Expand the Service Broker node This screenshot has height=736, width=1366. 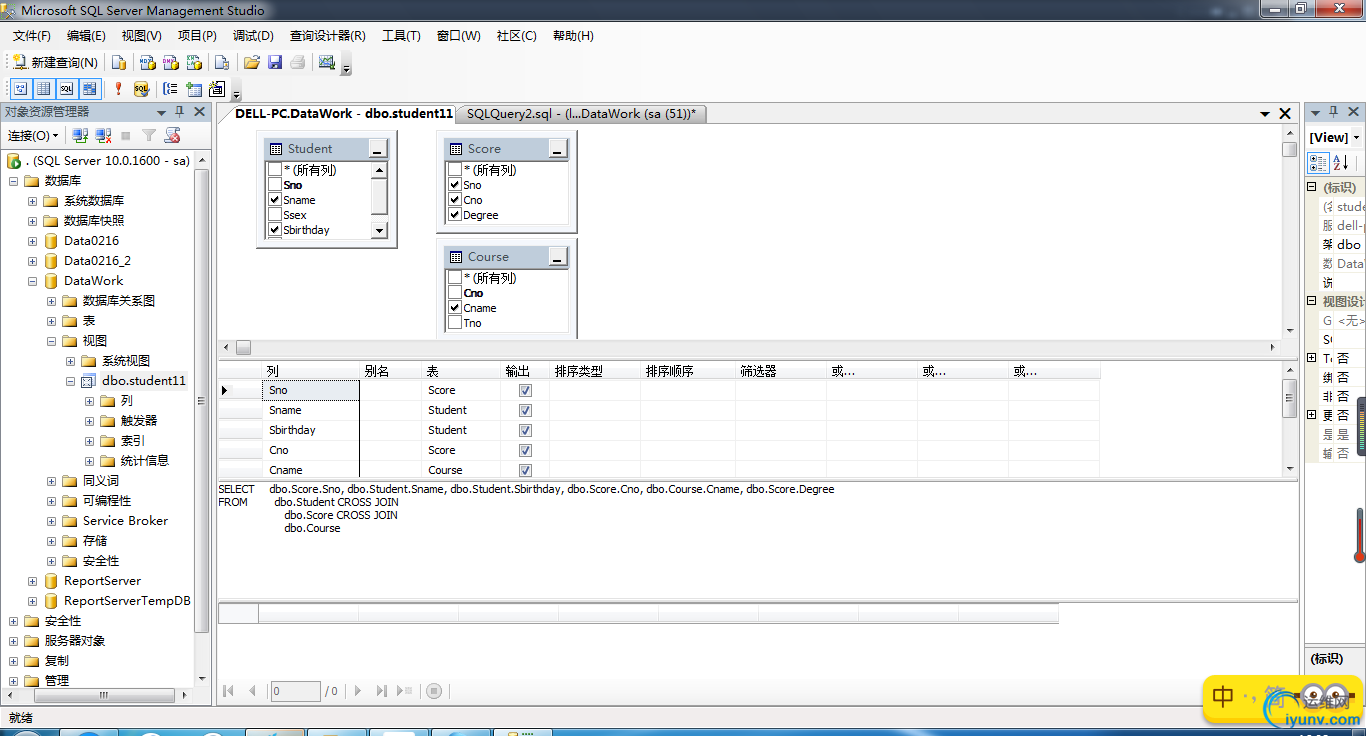(52, 521)
